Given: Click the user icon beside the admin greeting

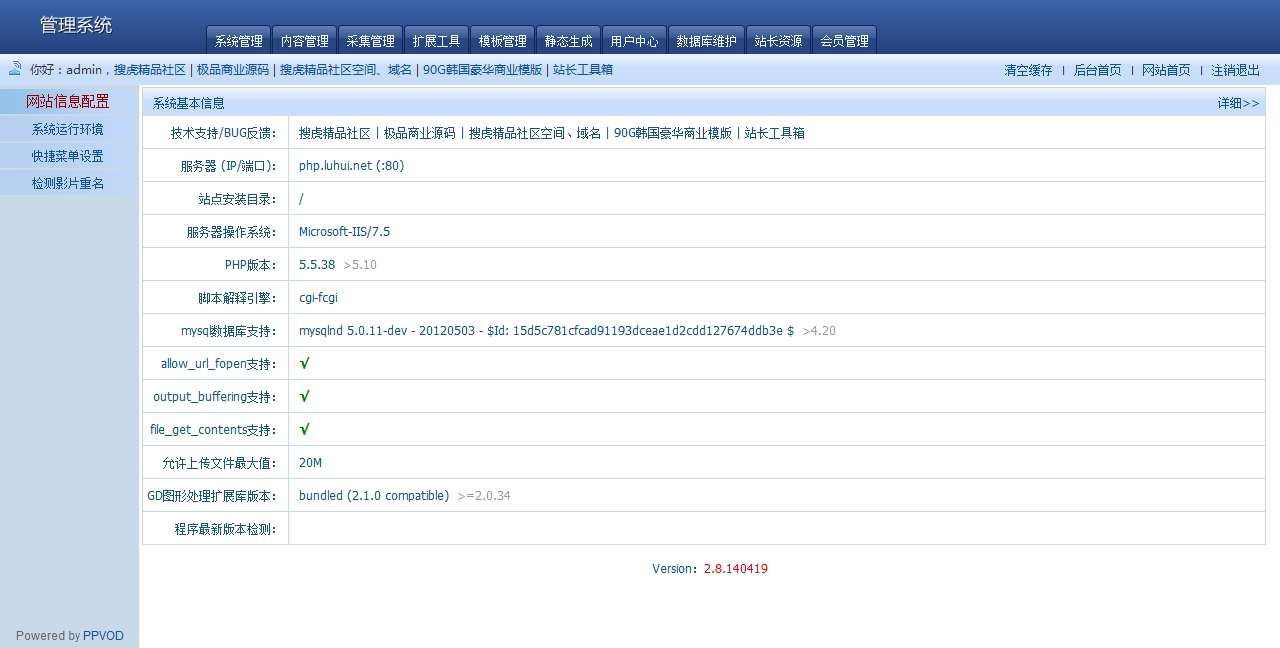Looking at the screenshot, I should [15, 68].
